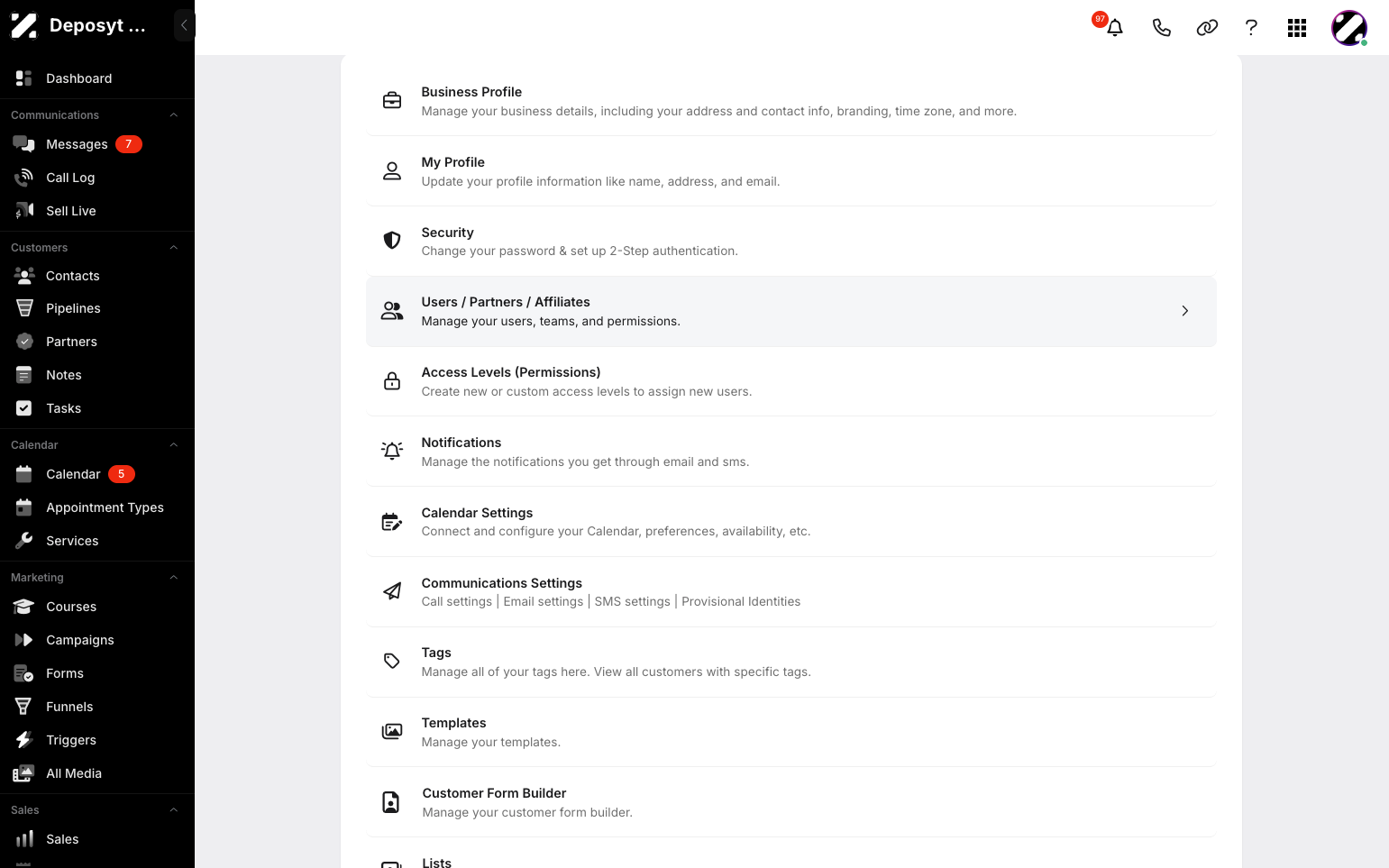Collapse the Communications sidebar section
Screen dimensions: 1389x868
coord(174,115)
